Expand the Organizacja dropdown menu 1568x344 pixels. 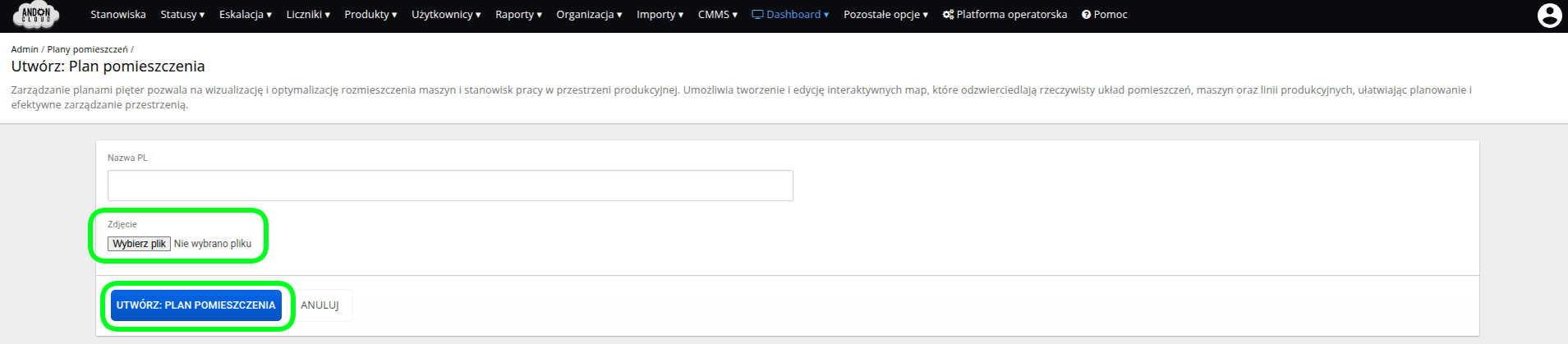coord(589,15)
